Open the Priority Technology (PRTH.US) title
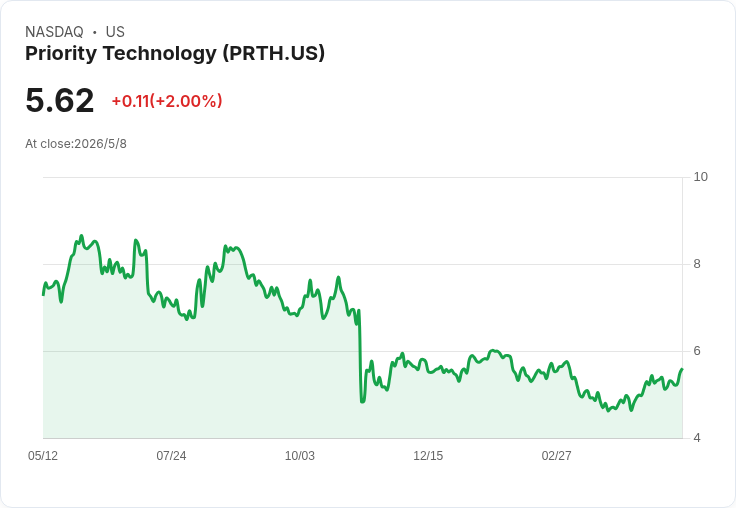Screen dimensions: 736x508 [175, 53]
